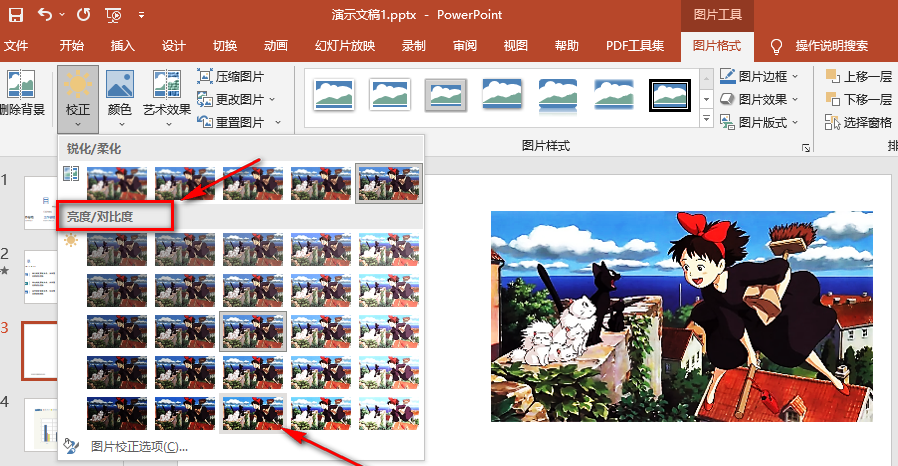
Task: Select brightest preset in top brightness row
Action: (389, 249)
